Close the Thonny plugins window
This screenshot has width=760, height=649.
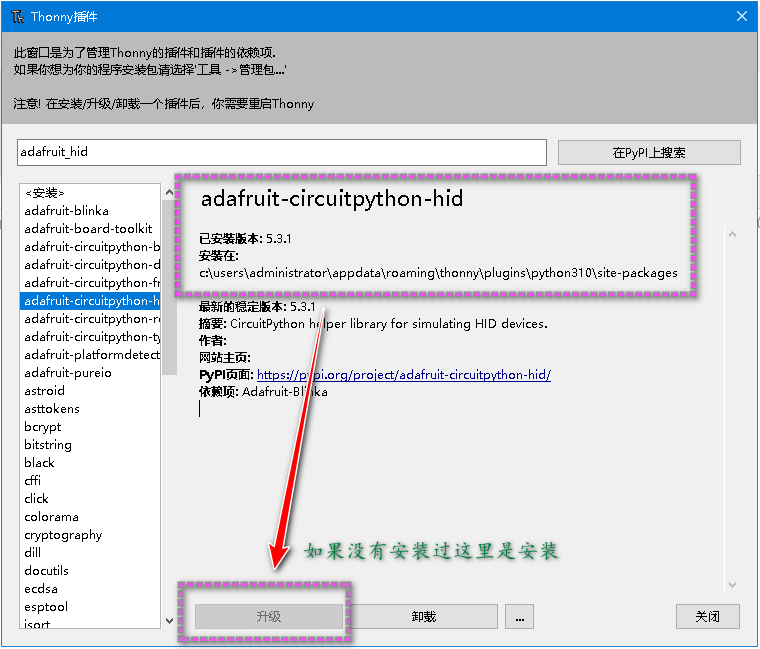[741, 16]
